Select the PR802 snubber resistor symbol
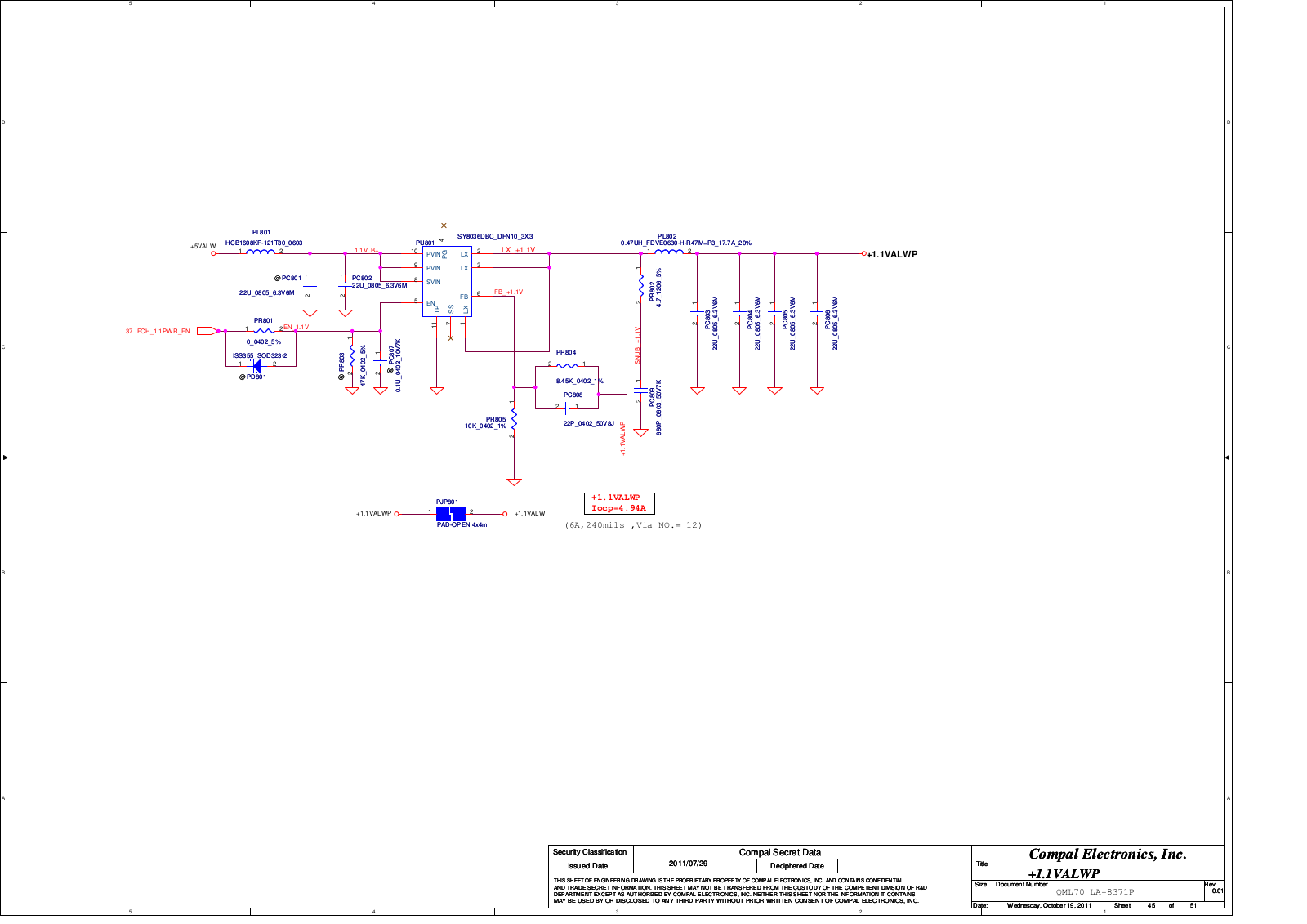Screen dimensions: 1307x924 tap(641, 285)
